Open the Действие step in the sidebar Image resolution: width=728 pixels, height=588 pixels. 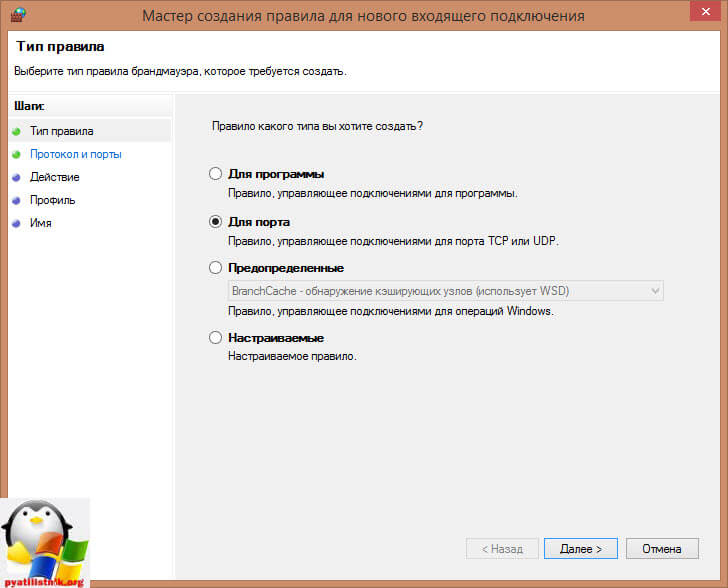click(55, 177)
